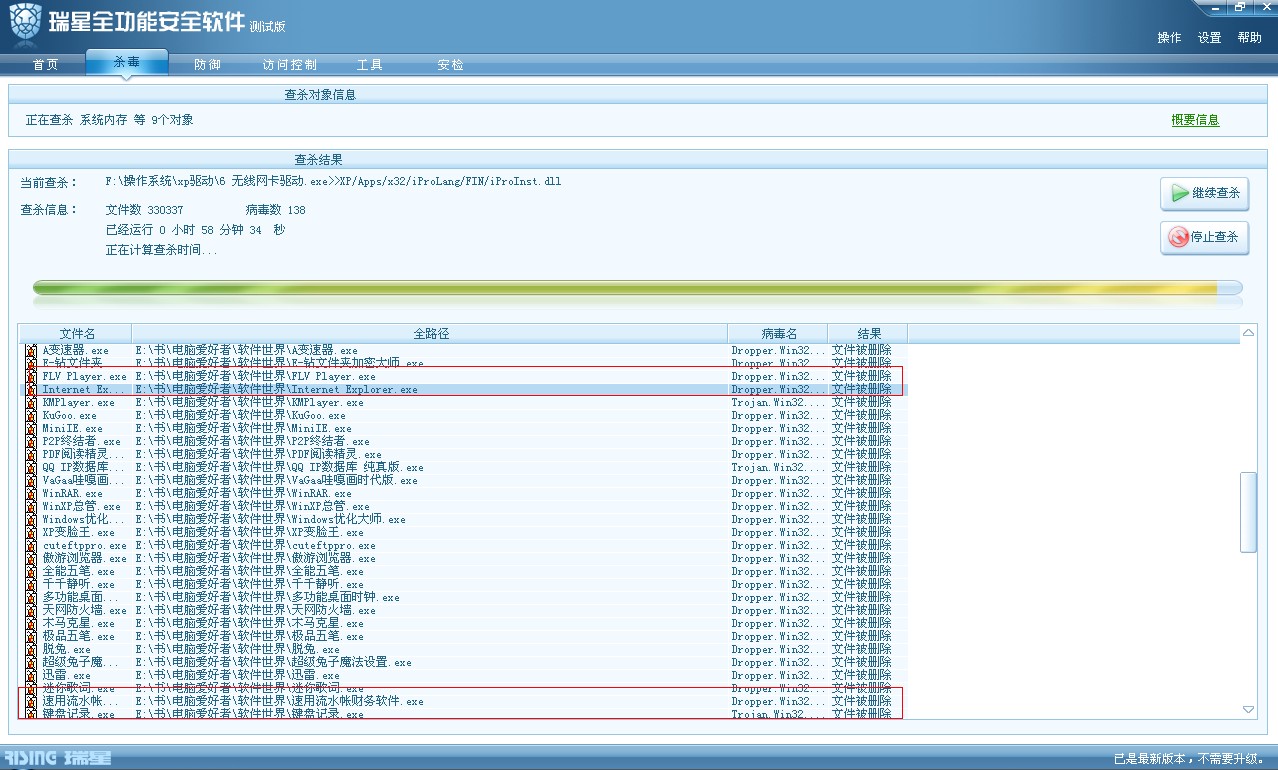
Task: Click the virus icon beside 键盘记录.exe
Action: [x=31, y=715]
